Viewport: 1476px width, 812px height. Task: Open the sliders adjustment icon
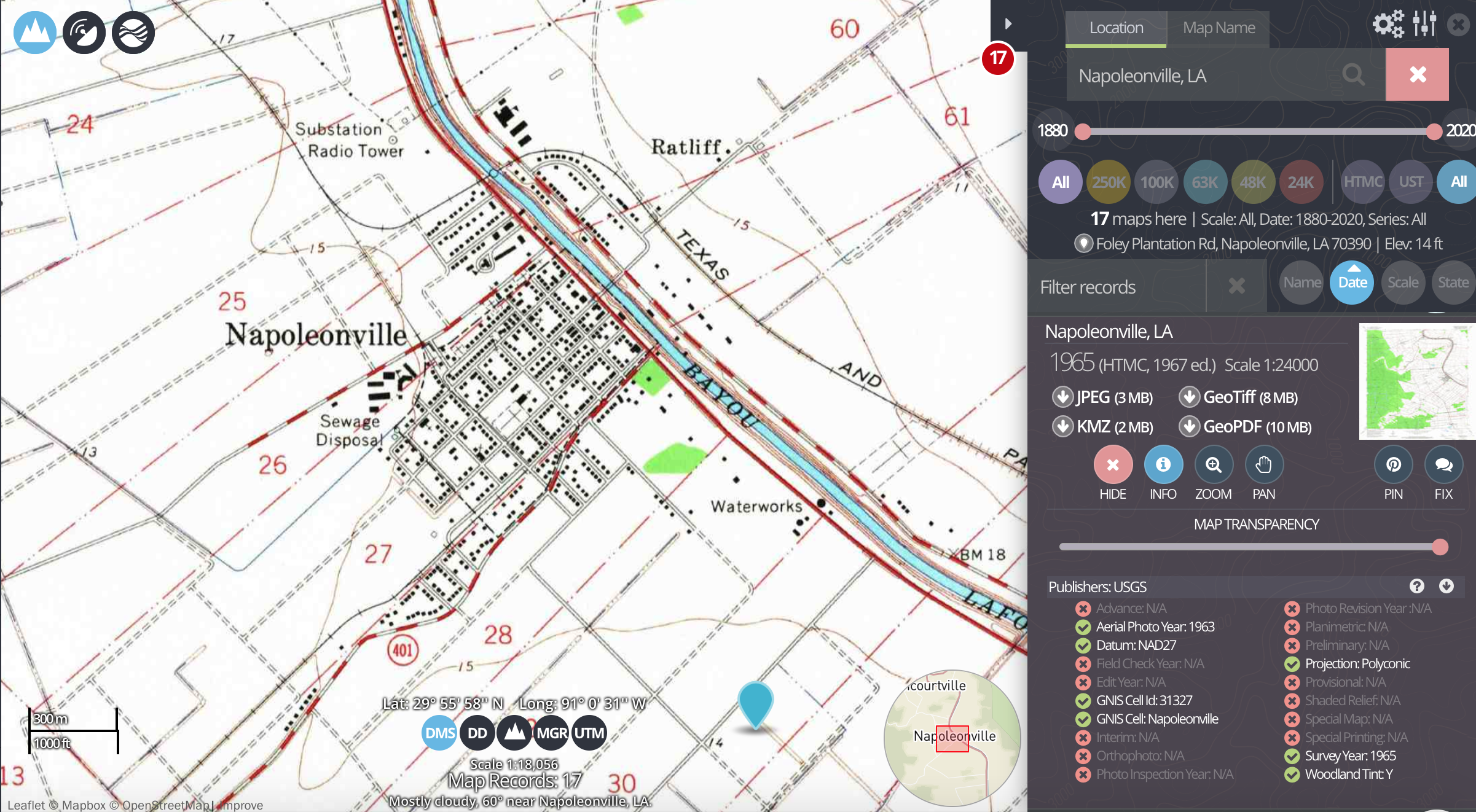tap(1424, 25)
